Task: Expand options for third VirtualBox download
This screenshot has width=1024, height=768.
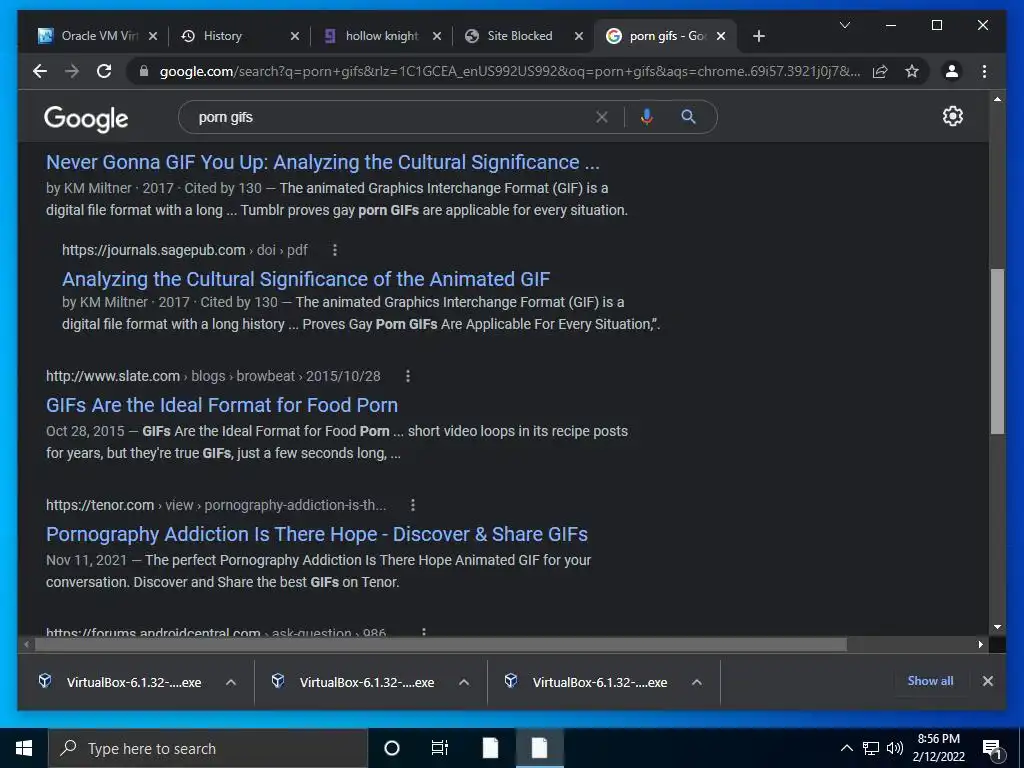Action: (697, 682)
